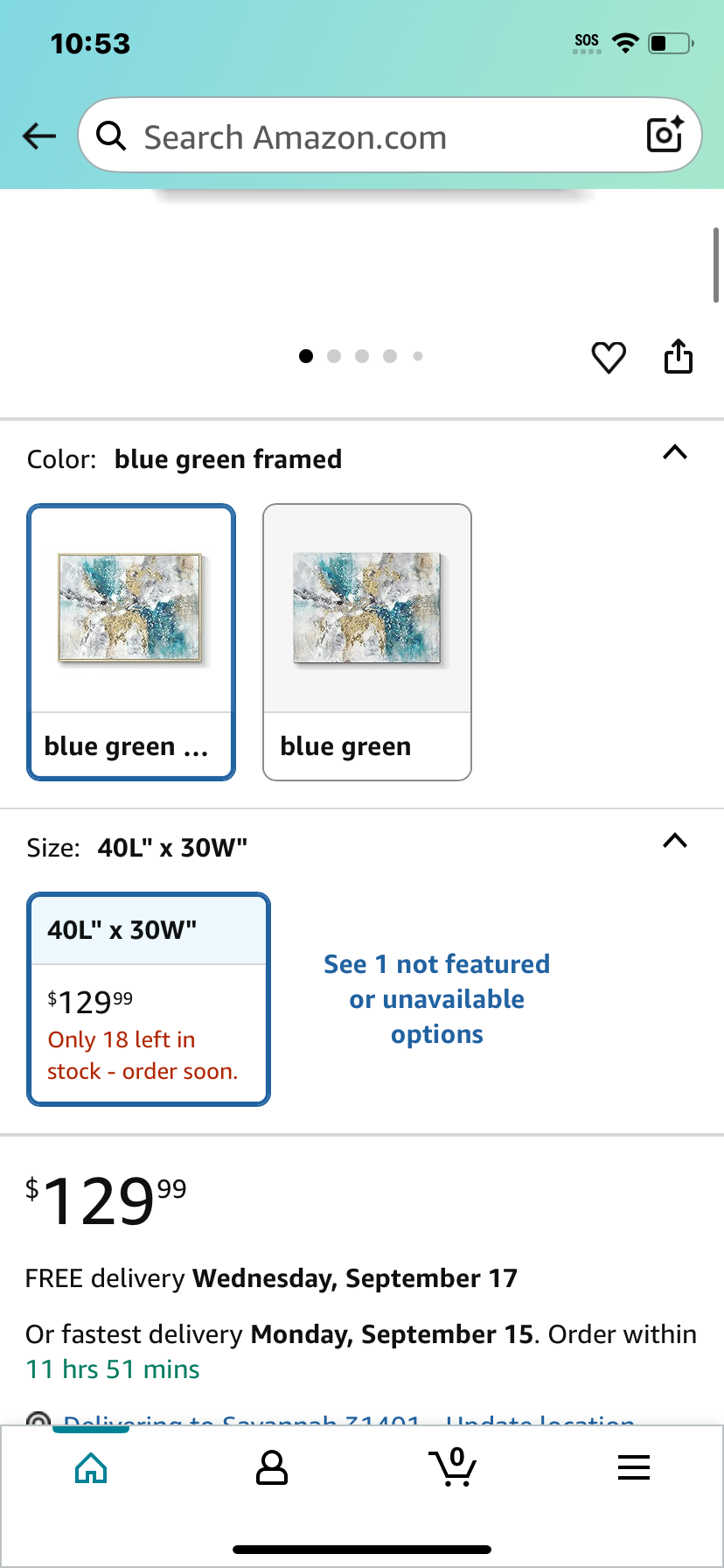Open the share icon
The height and width of the screenshot is (1568, 724).
coord(679,356)
